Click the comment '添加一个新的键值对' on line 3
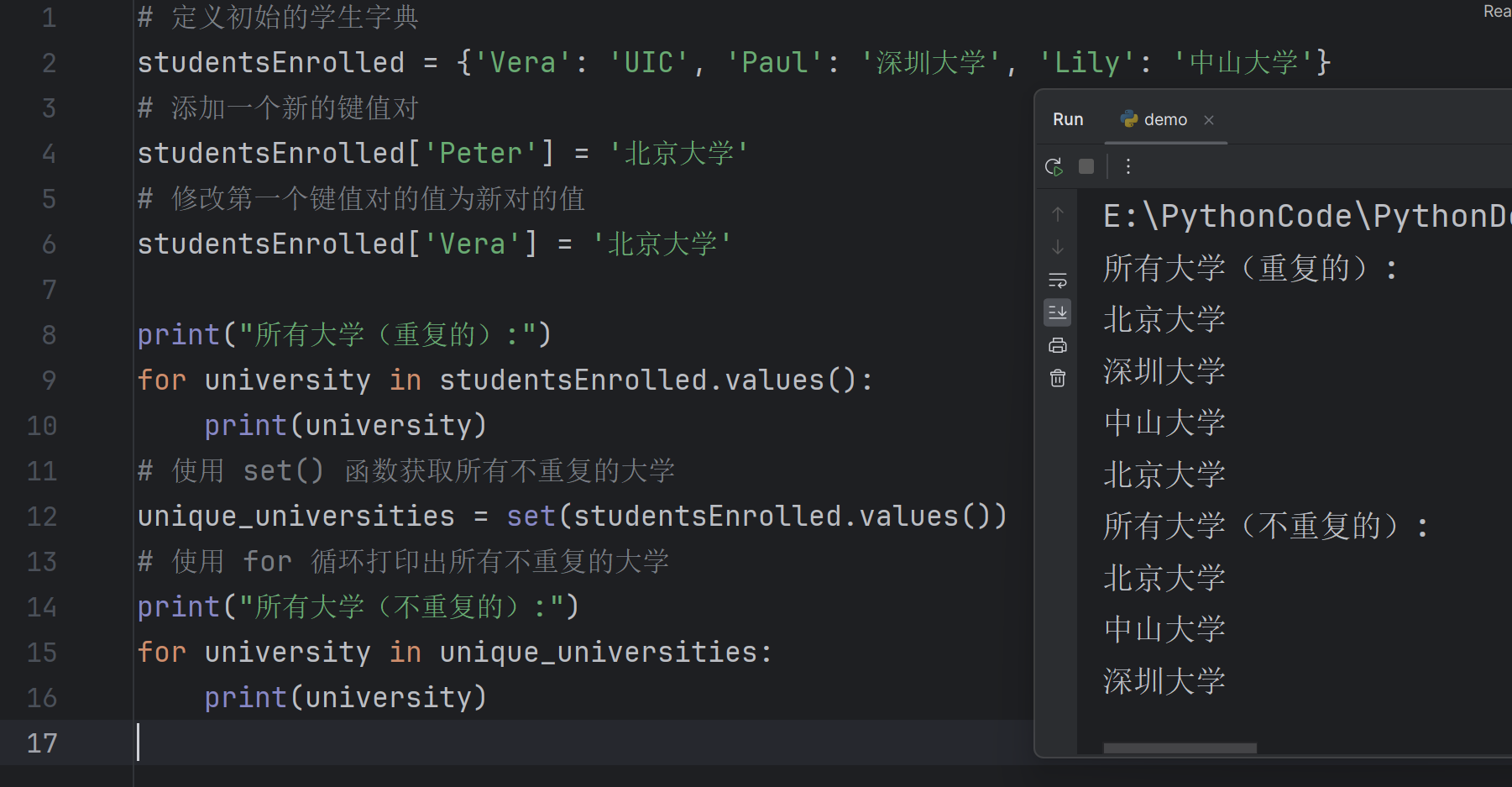 tap(295, 108)
